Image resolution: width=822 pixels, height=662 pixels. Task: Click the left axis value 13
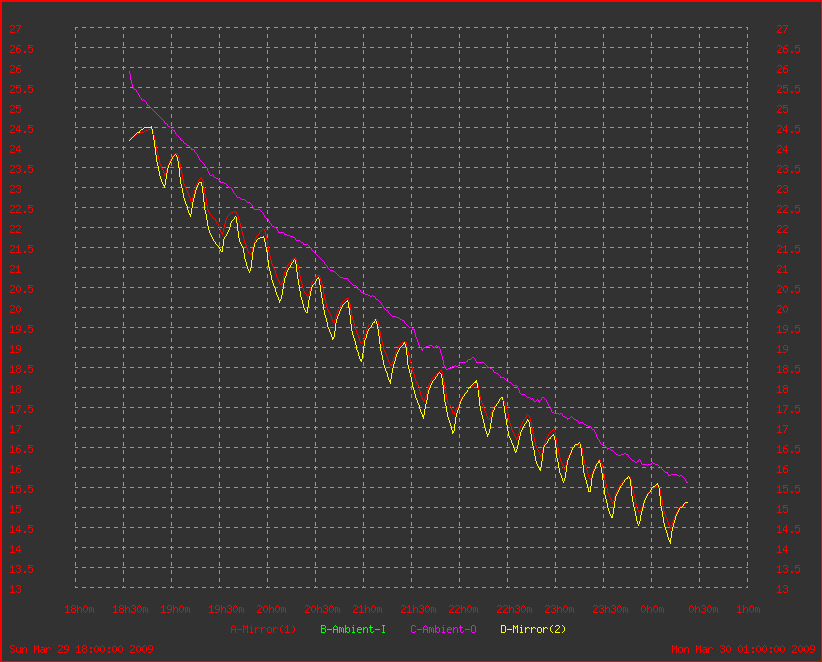click(15, 589)
